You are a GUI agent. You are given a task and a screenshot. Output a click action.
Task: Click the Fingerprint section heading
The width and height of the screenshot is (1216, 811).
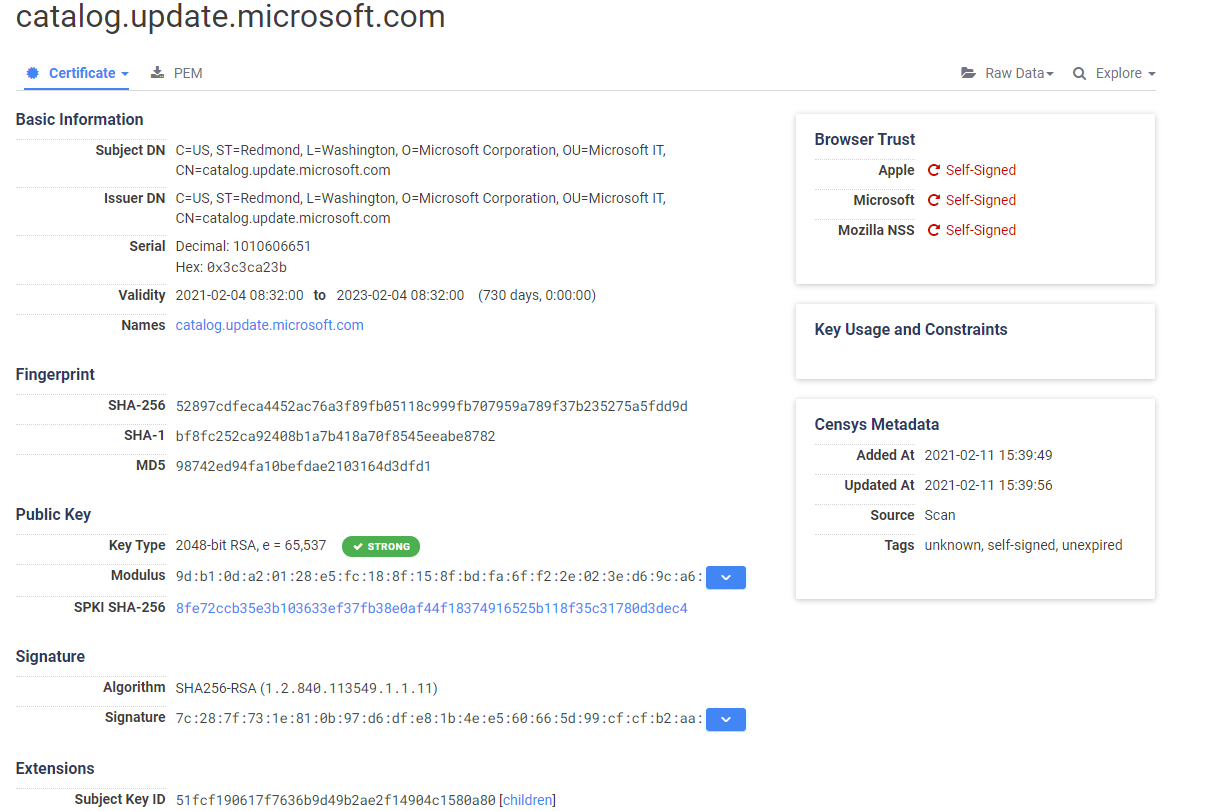(x=56, y=374)
